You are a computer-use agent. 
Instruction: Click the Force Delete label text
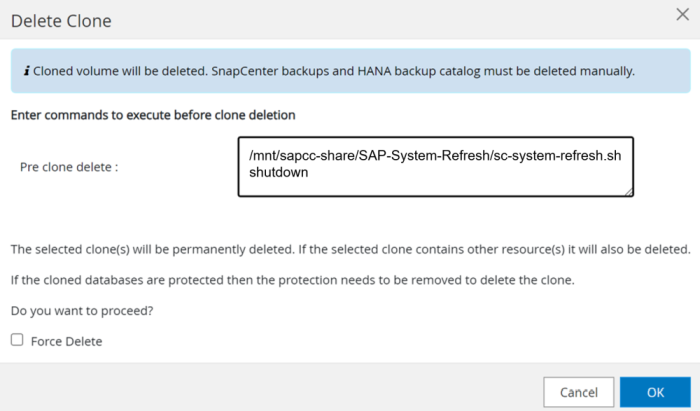66,341
